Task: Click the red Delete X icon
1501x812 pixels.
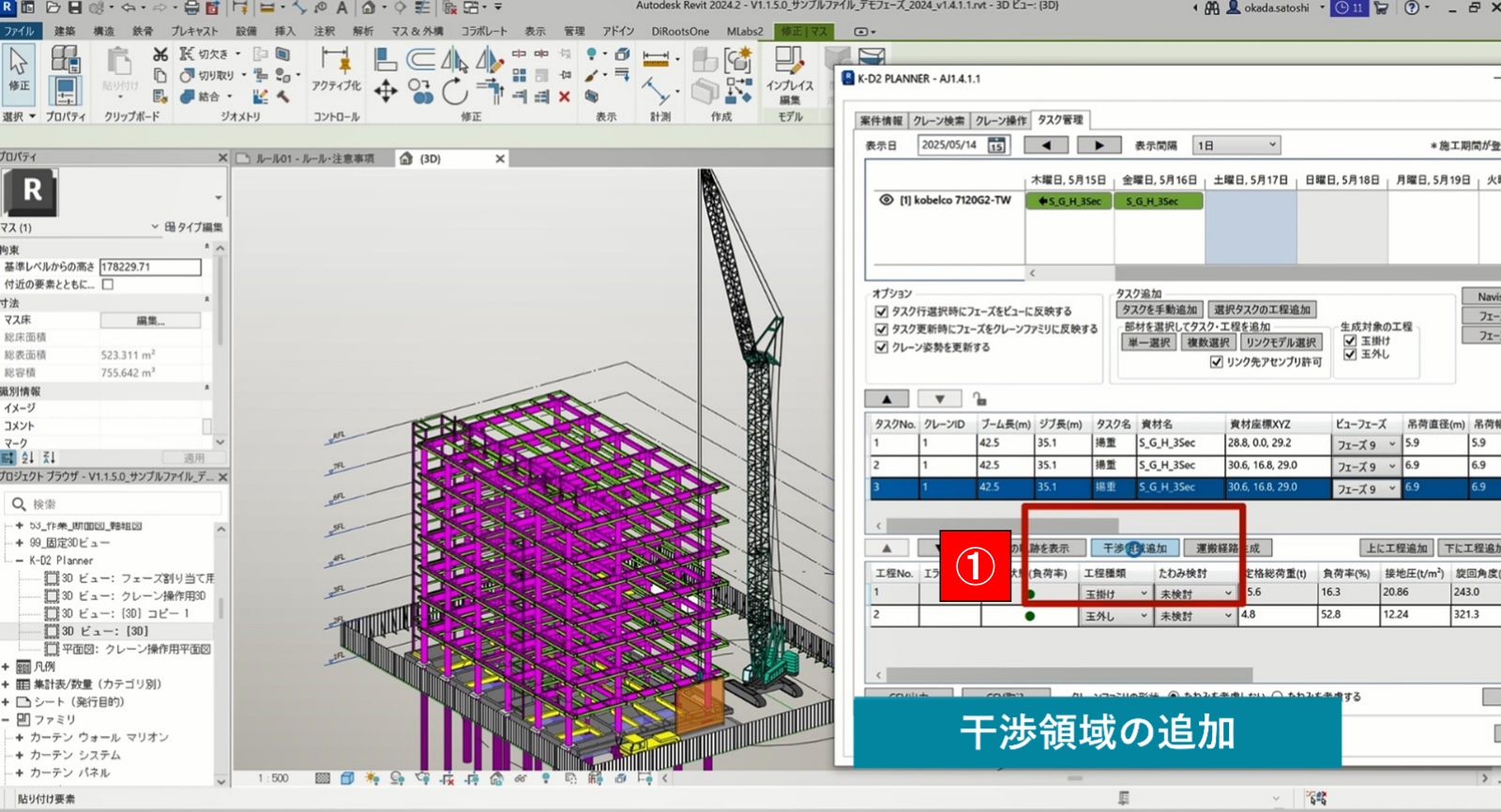Action: coord(564,96)
